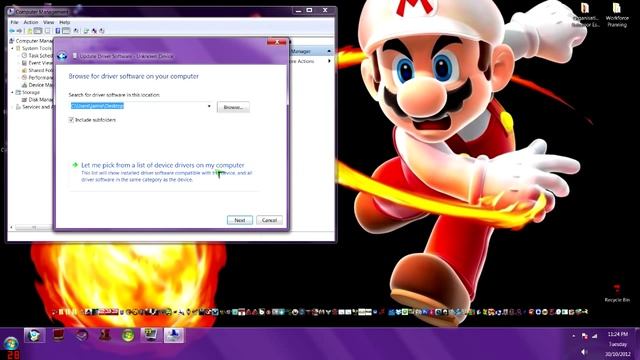Click the Cancel button
Screen dimensions: 640x360
pyautogui.click(x=269, y=220)
